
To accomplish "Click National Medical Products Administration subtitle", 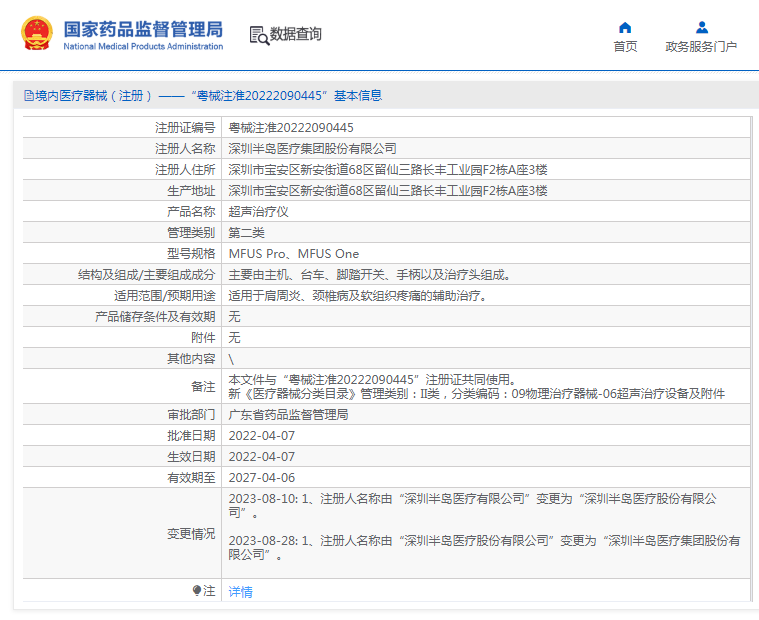I will click(143, 46).
